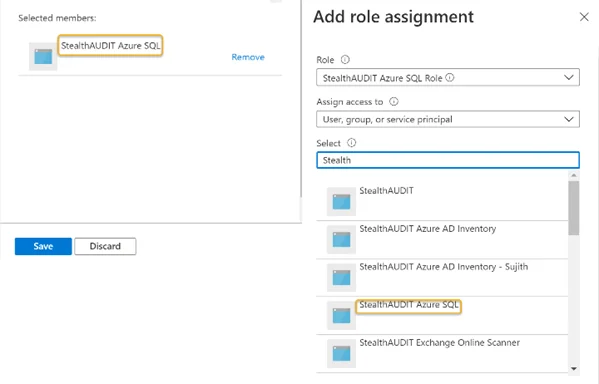Click app icon for Exchange Online Scanner
599x384 pixels.
pyautogui.click(x=341, y=353)
